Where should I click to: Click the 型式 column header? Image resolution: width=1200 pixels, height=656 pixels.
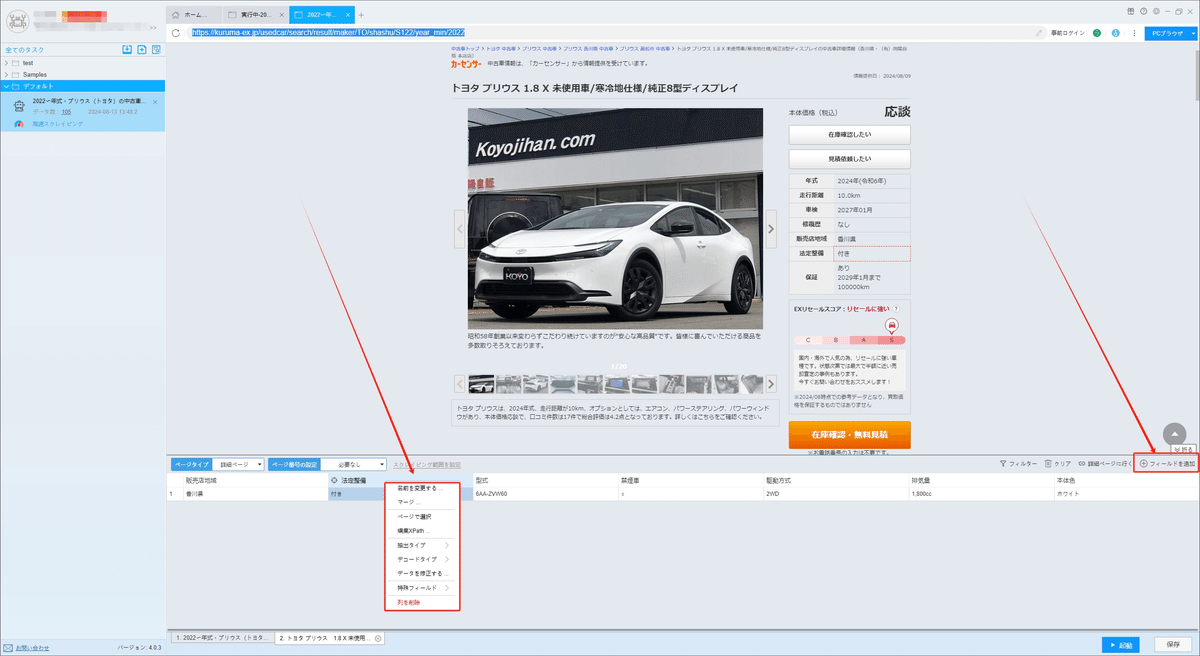pyautogui.click(x=545, y=480)
